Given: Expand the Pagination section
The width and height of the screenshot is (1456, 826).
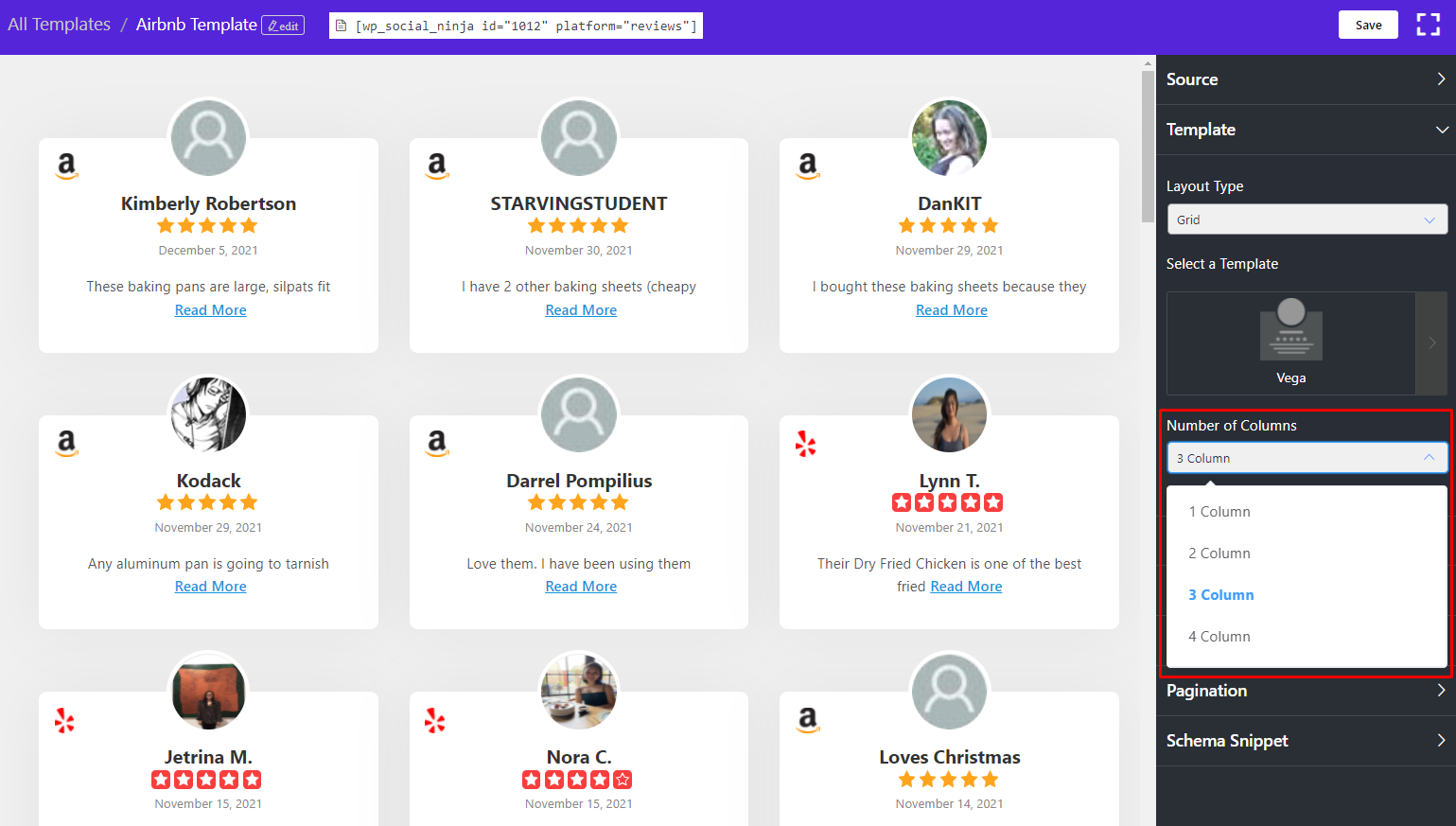Looking at the screenshot, I should pos(1306,691).
